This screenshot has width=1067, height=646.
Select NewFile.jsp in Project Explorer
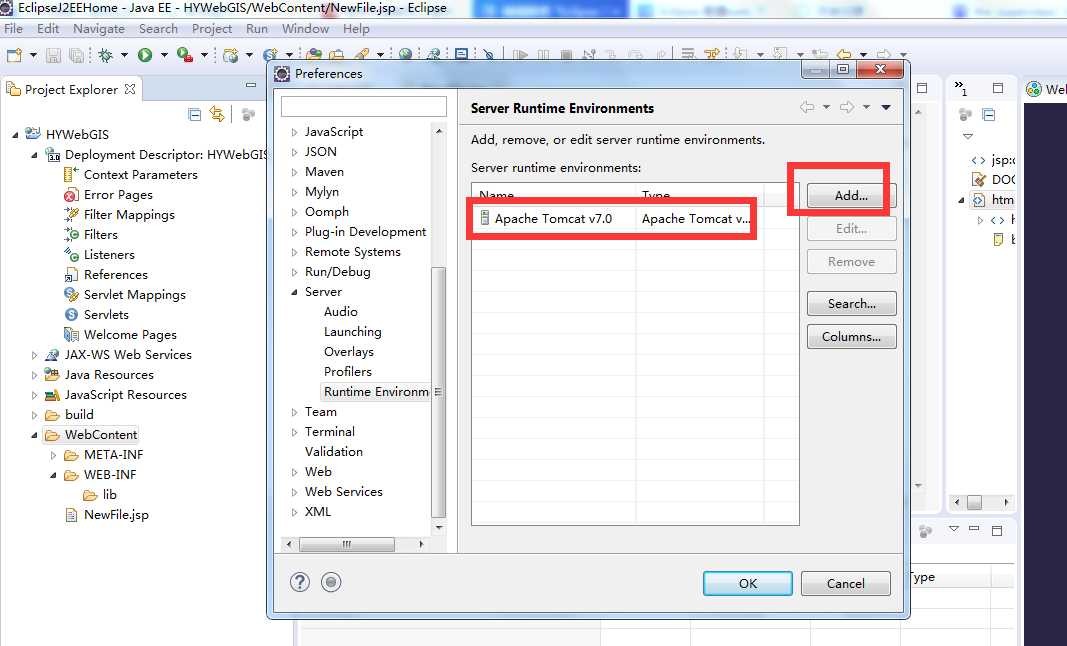(116, 515)
